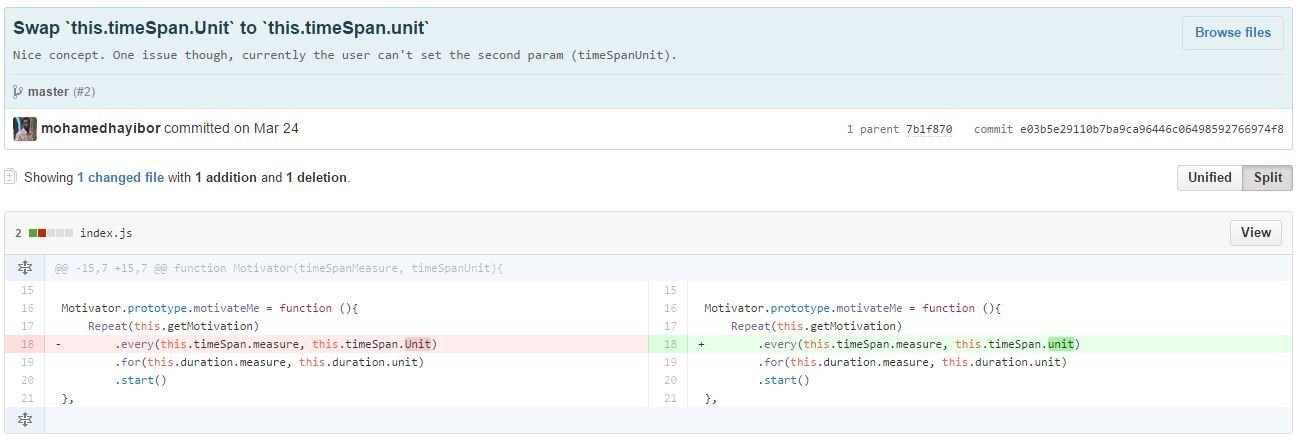
Task: Click right line number 21
Action: pos(669,398)
